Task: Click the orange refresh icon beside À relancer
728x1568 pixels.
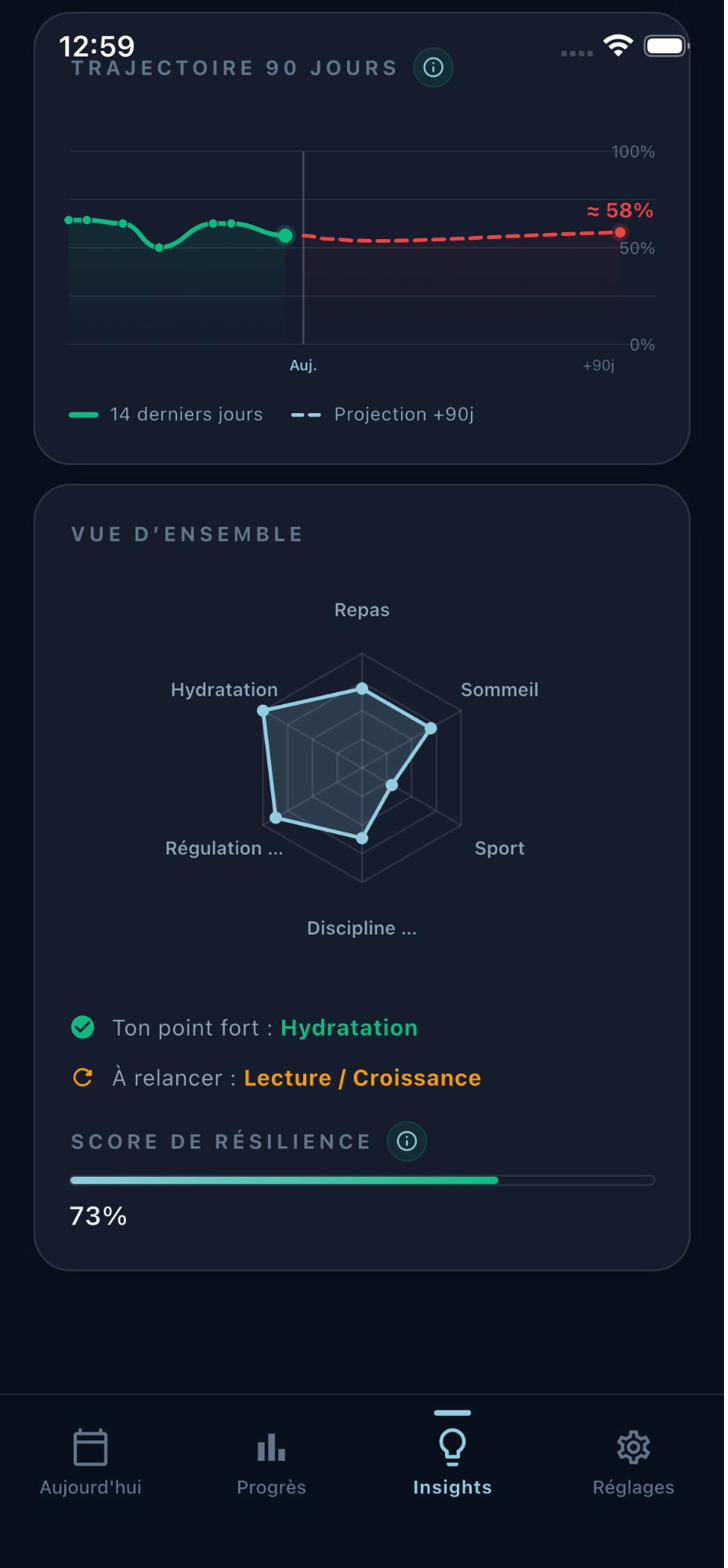Action: click(x=82, y=1077)
